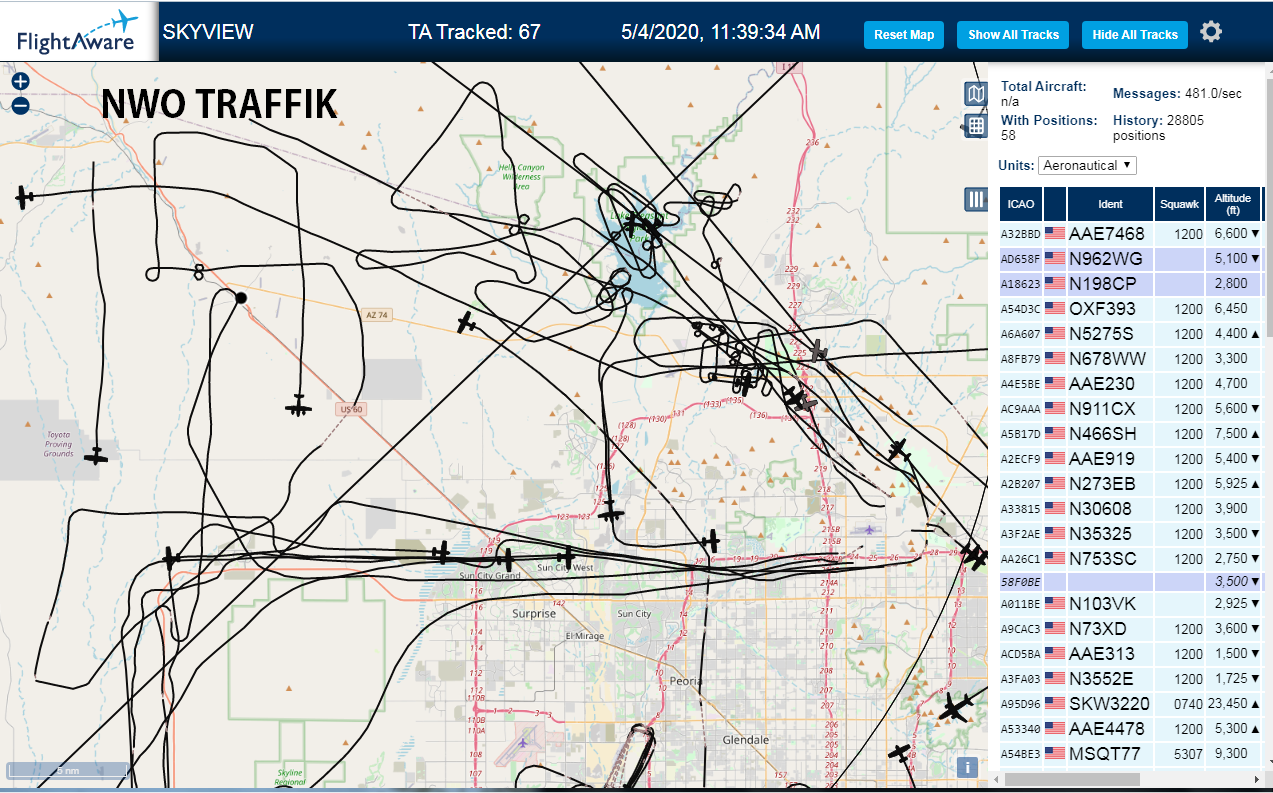Select aircraft row AAE313
This screenshot has height=793, width=1273.
tap(1130, 654)
